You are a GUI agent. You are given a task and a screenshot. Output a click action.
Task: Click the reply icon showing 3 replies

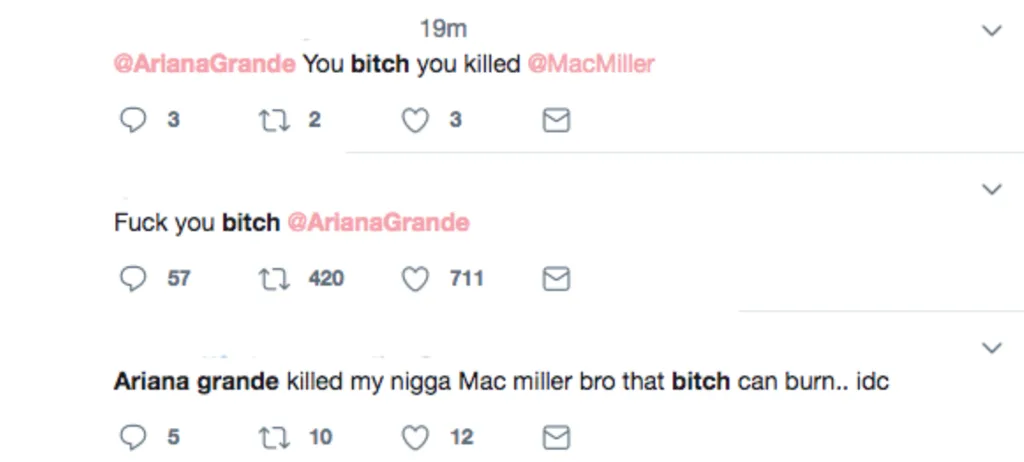click(x=133, y=120)
